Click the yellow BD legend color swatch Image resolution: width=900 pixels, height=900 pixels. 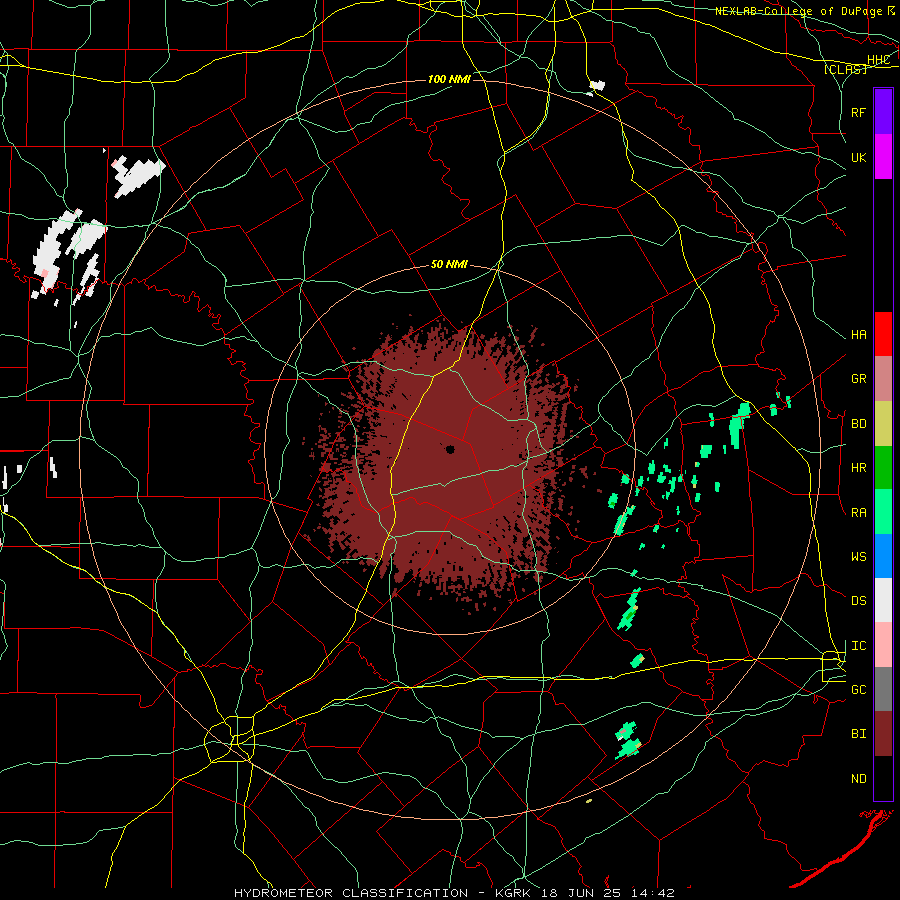883,424
